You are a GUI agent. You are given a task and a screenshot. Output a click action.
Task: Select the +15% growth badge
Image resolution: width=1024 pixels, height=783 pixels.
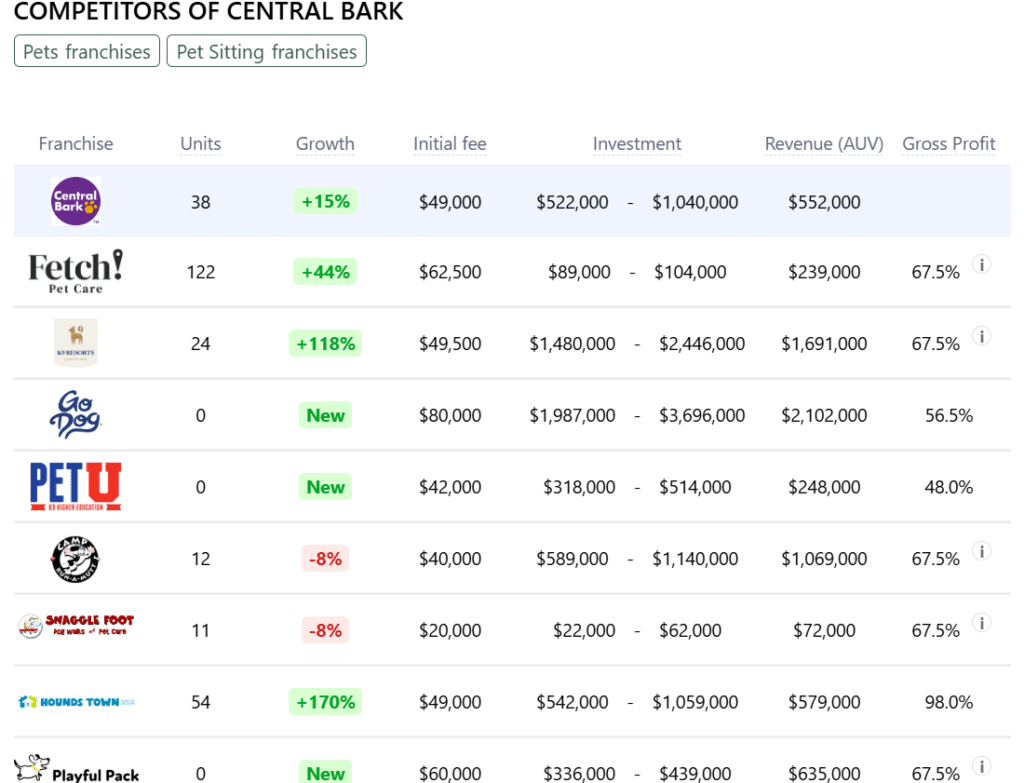[325, 201]
